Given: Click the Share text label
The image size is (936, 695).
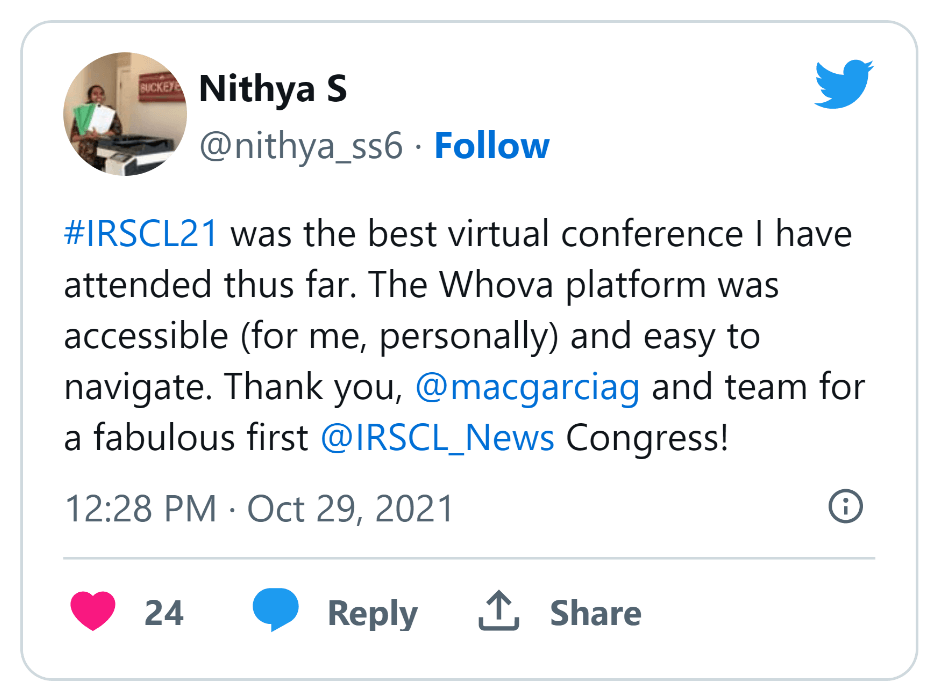Looking at the screenshot, I should (596, 613).
